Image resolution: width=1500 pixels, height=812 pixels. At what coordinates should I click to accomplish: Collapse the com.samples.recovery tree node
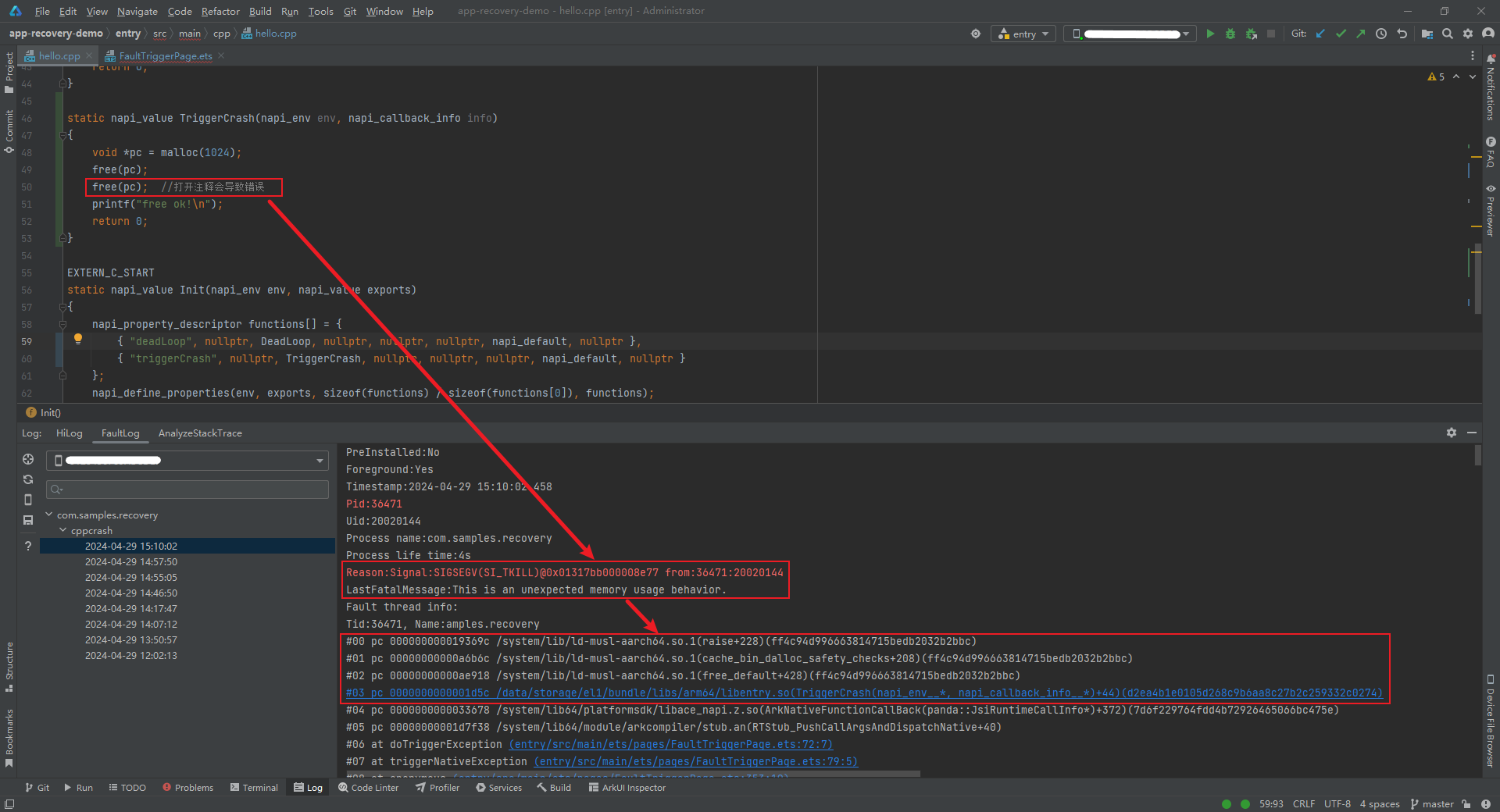point(49,515)
